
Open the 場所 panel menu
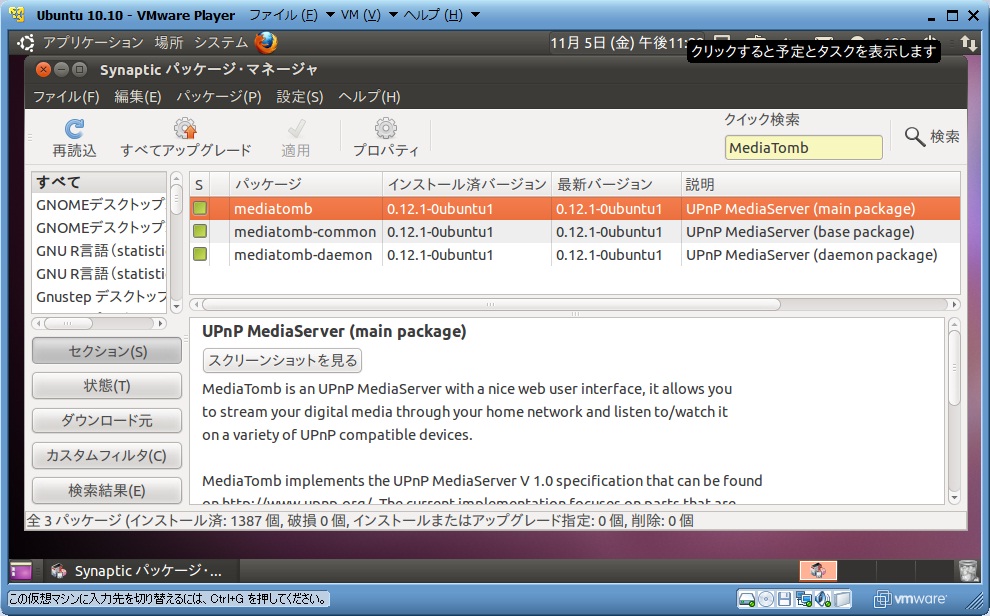pos(169,43)
